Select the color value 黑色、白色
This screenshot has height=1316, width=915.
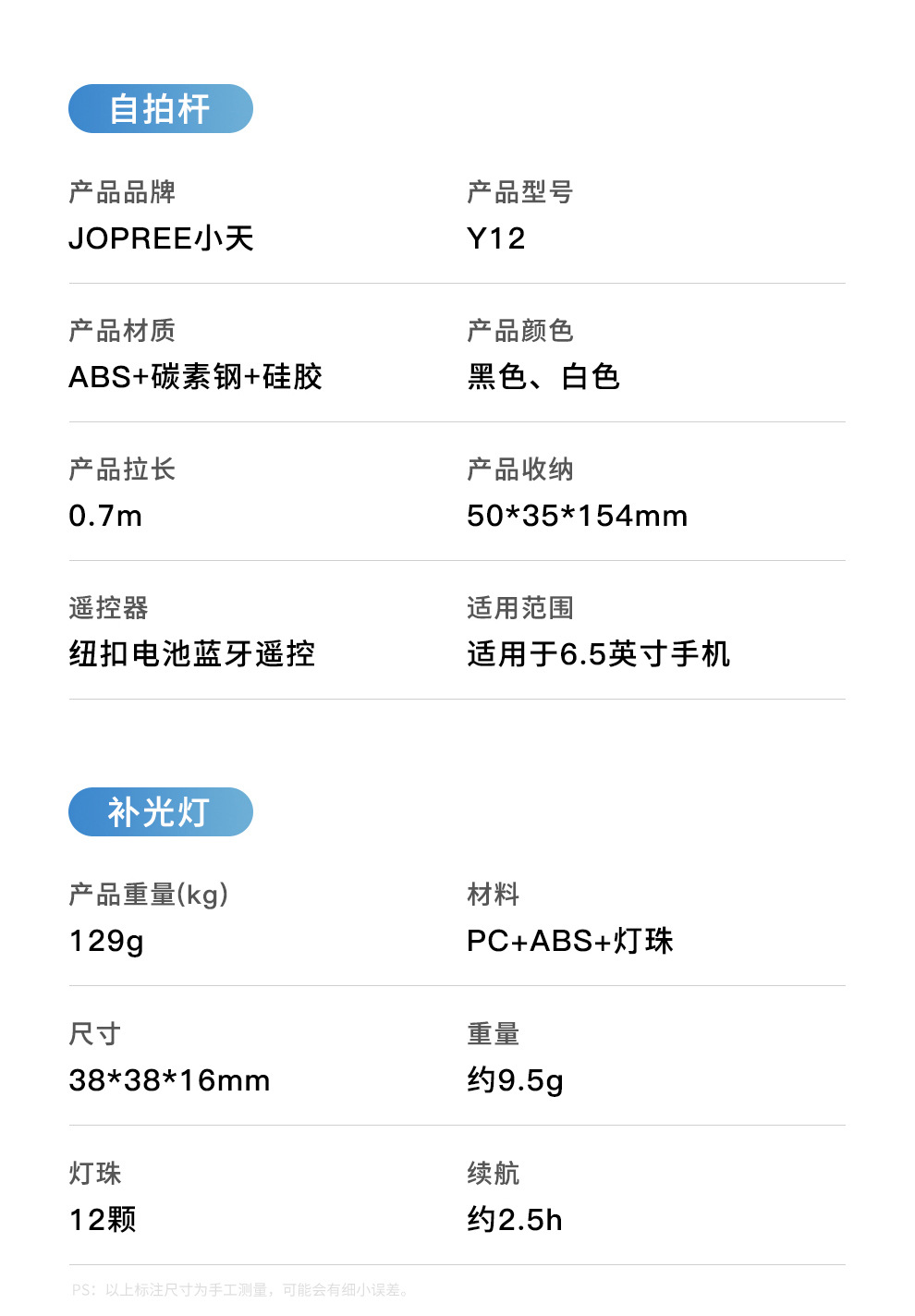coord(543,377)
